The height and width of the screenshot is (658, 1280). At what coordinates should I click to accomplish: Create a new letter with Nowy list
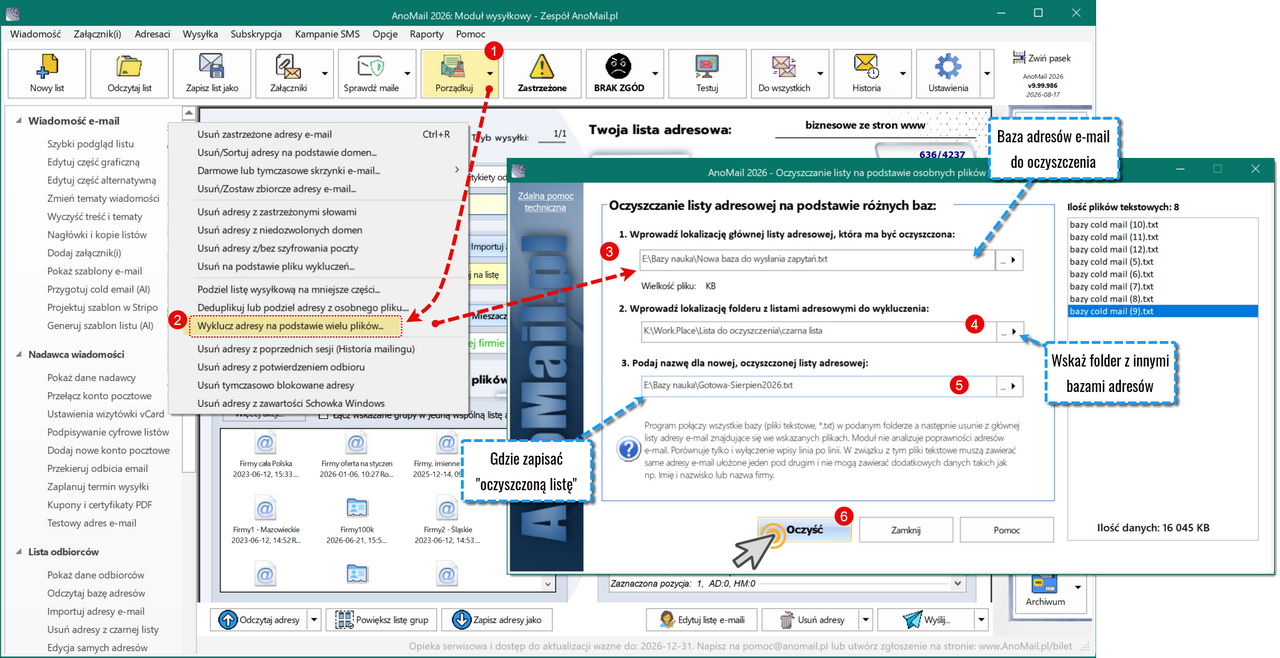(46, 73)
